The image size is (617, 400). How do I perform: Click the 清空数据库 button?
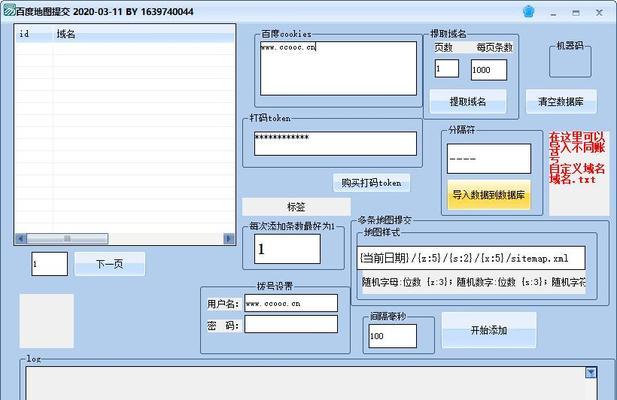click(561, 102)
